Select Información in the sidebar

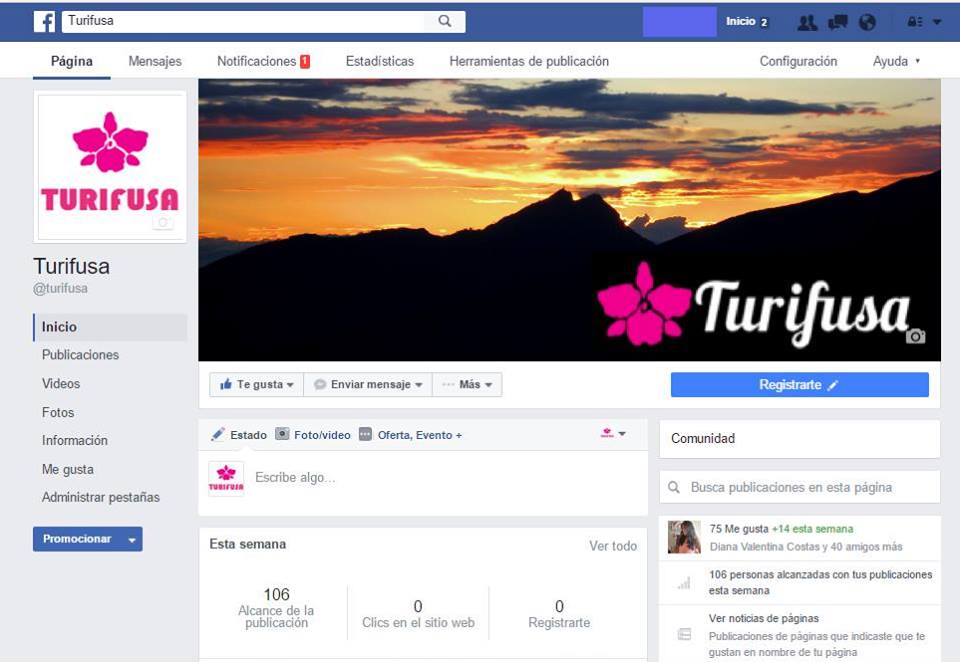(75, 440)
